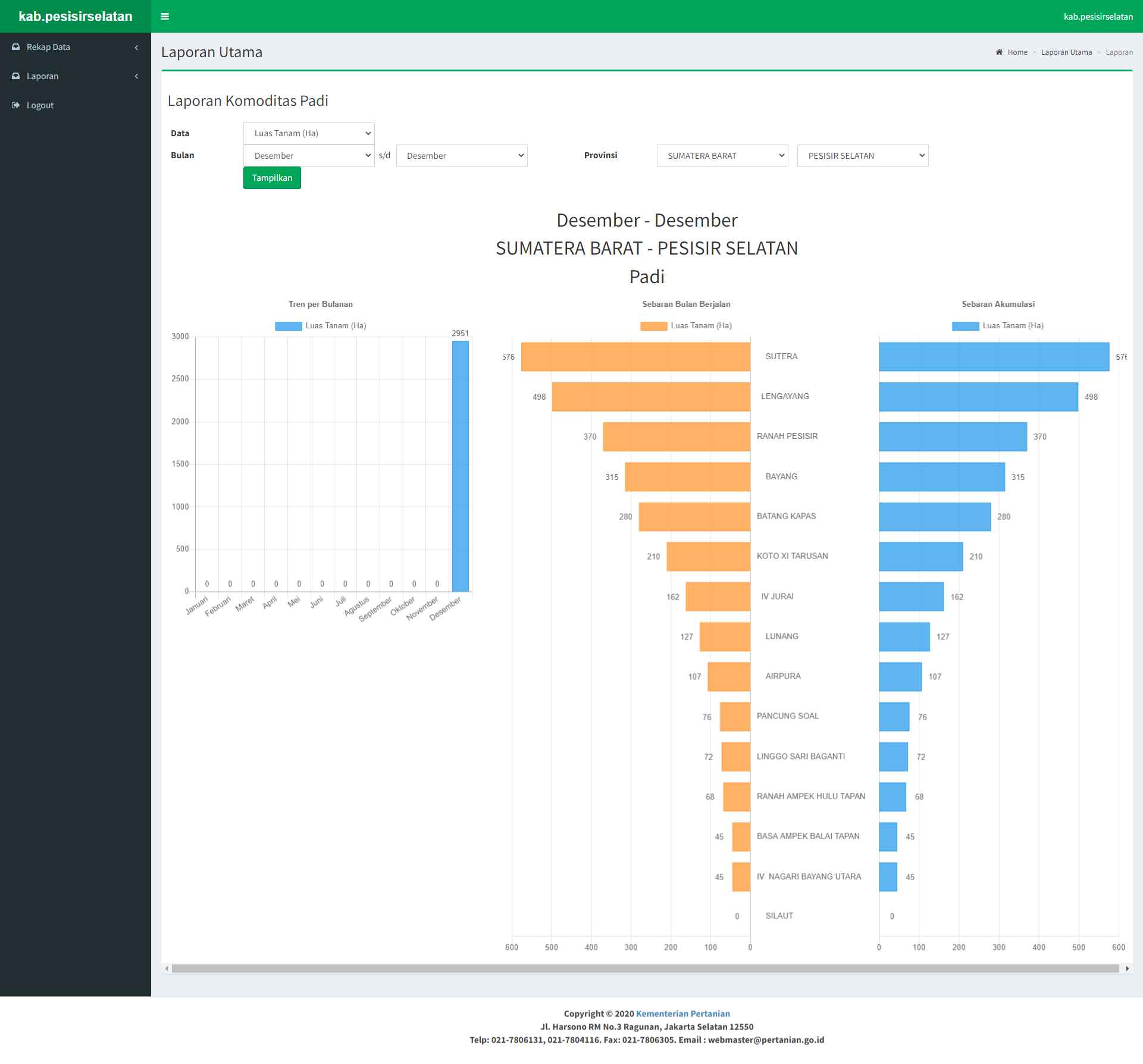Click the Laporan sidebar inbox icon
This screenshot has width=1143, height=1064.
[x=16, y=76]
